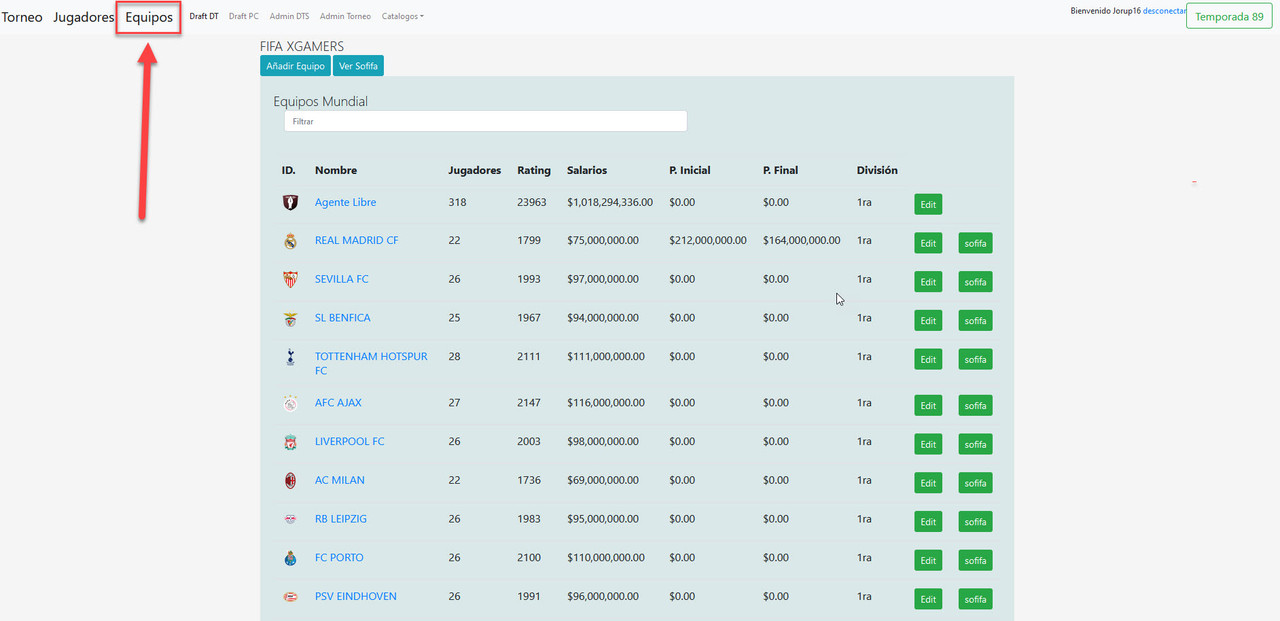Edit the Real Madrid CF team

coord(928,243)
